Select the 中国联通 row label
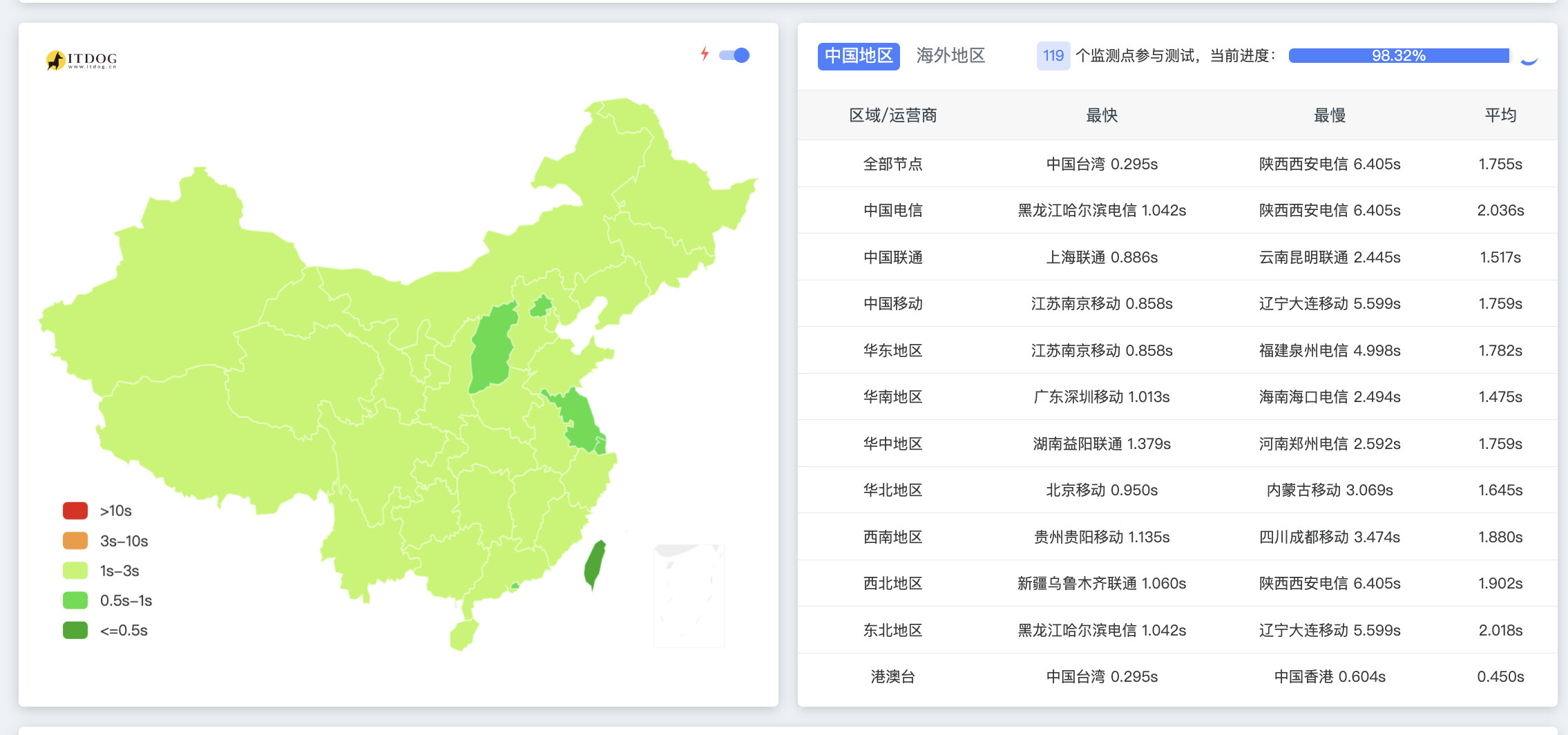This screenshot has width=1568, height=735. point(892,257)
